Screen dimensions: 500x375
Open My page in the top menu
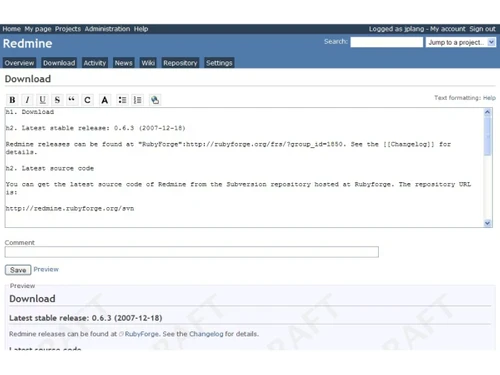pyautogui.click(x=38, y=29)
